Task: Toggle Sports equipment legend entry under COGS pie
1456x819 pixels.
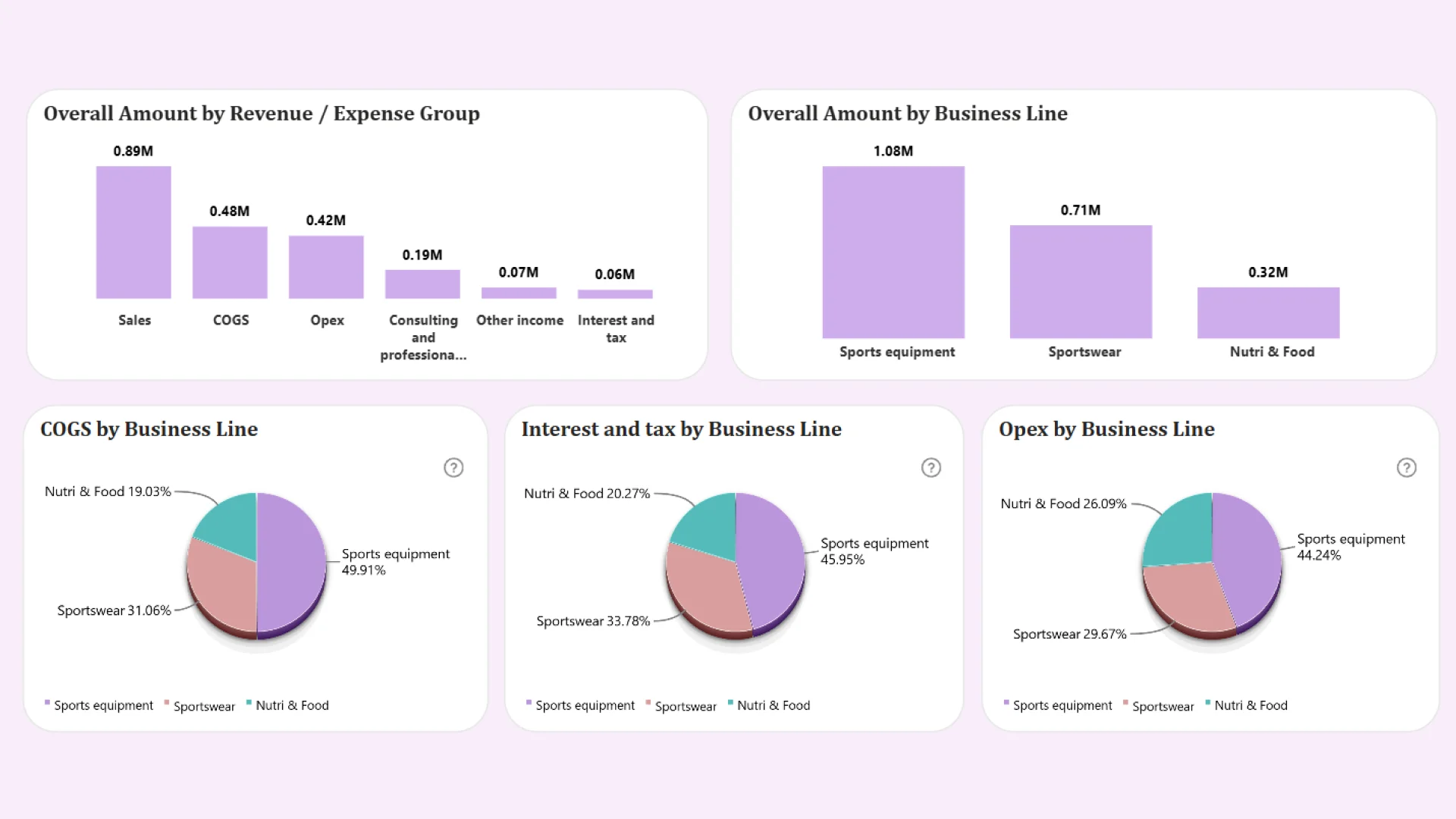Action: [x=99, y=705]
